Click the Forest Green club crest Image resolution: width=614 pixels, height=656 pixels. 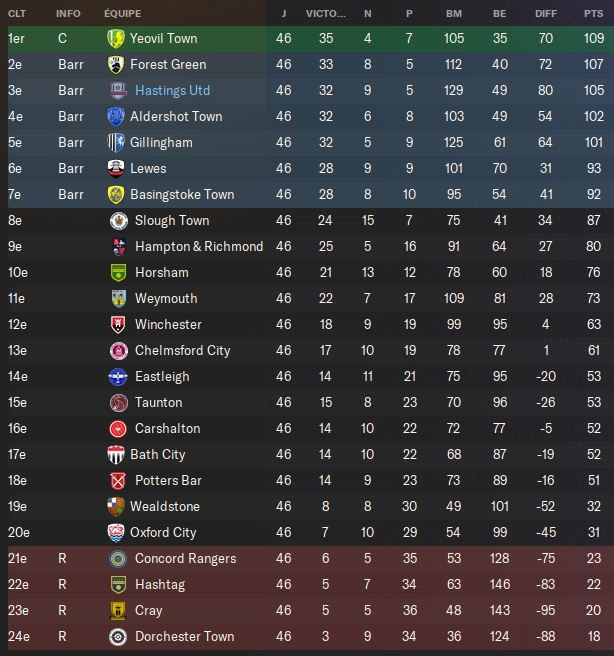[116, 64]
